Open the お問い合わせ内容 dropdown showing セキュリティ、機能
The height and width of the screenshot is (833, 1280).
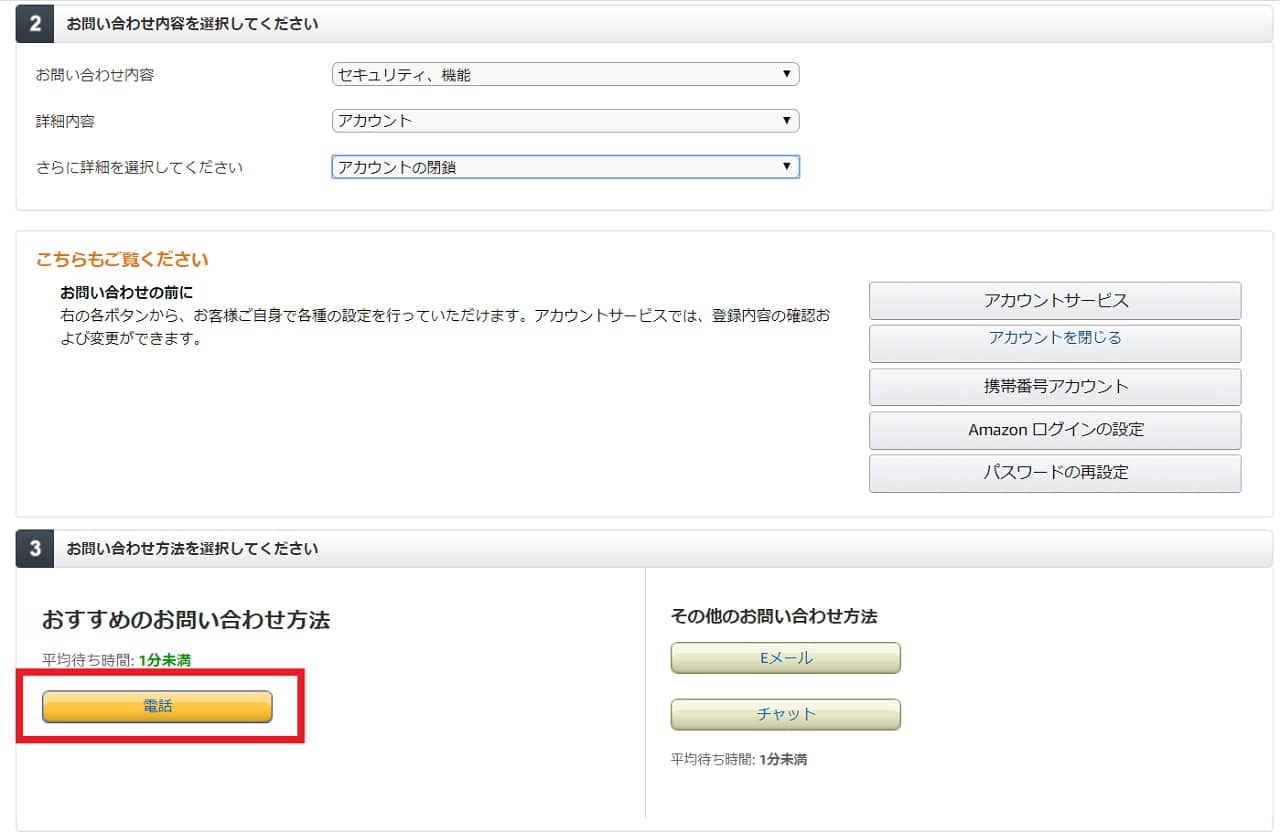click(565, 74)
